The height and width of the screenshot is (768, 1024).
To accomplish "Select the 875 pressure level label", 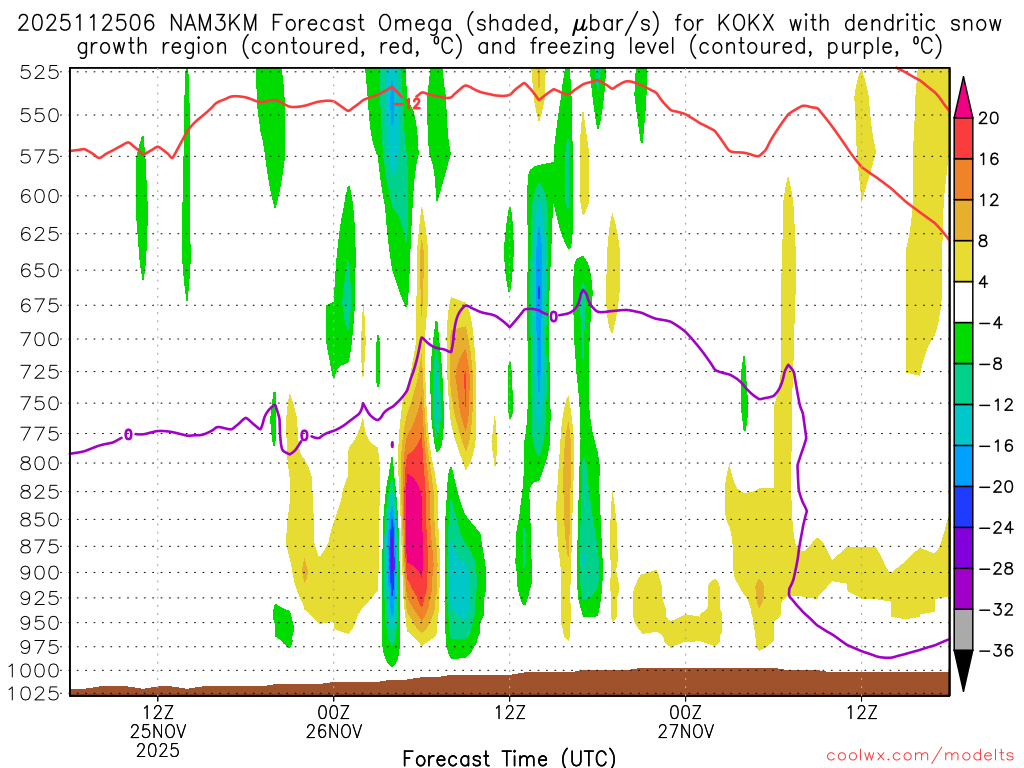I will (40, 547).
